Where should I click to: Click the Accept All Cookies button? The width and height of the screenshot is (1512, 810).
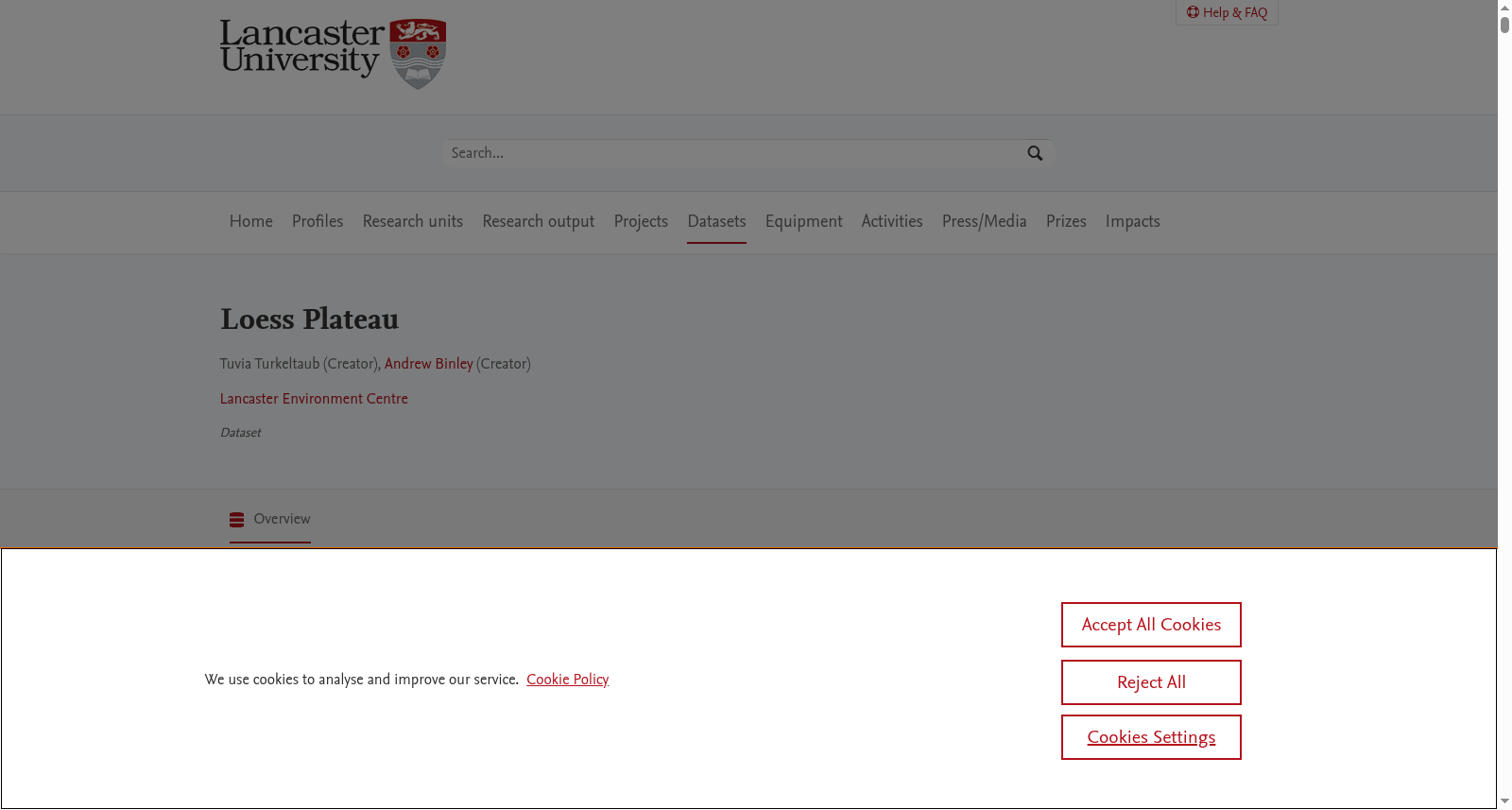[x=1151, y=625]
